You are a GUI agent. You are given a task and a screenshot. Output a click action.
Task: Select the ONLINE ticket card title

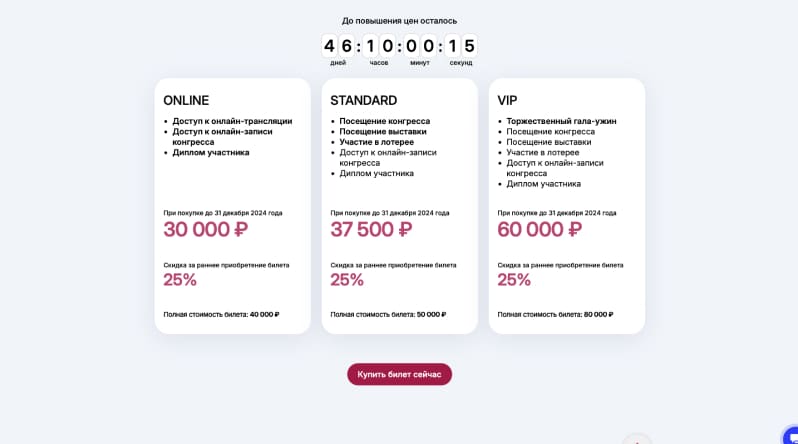pyautogui.click(x=186, y=100)
